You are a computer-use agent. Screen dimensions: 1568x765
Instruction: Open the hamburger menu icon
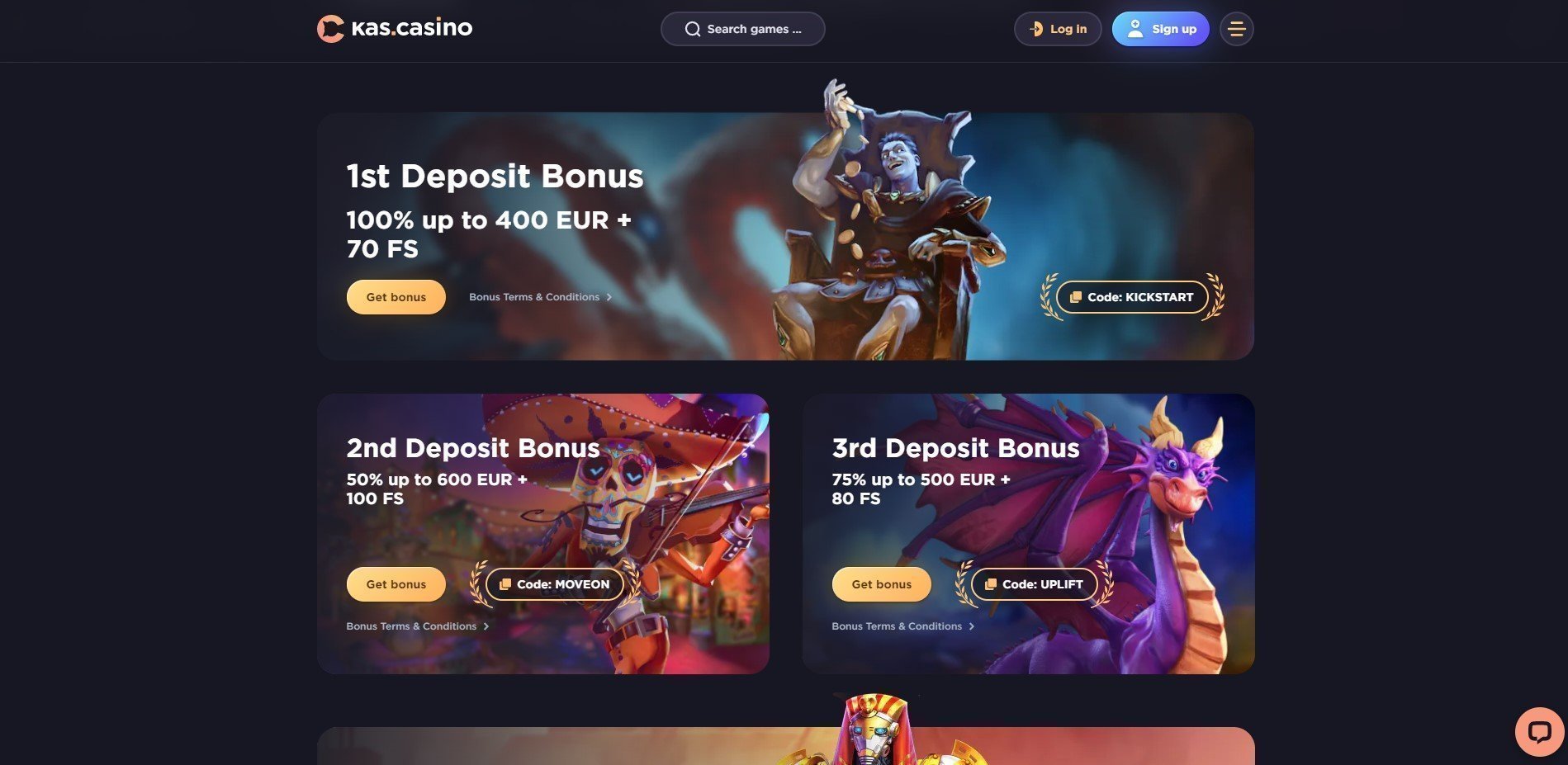point(1236,29)
